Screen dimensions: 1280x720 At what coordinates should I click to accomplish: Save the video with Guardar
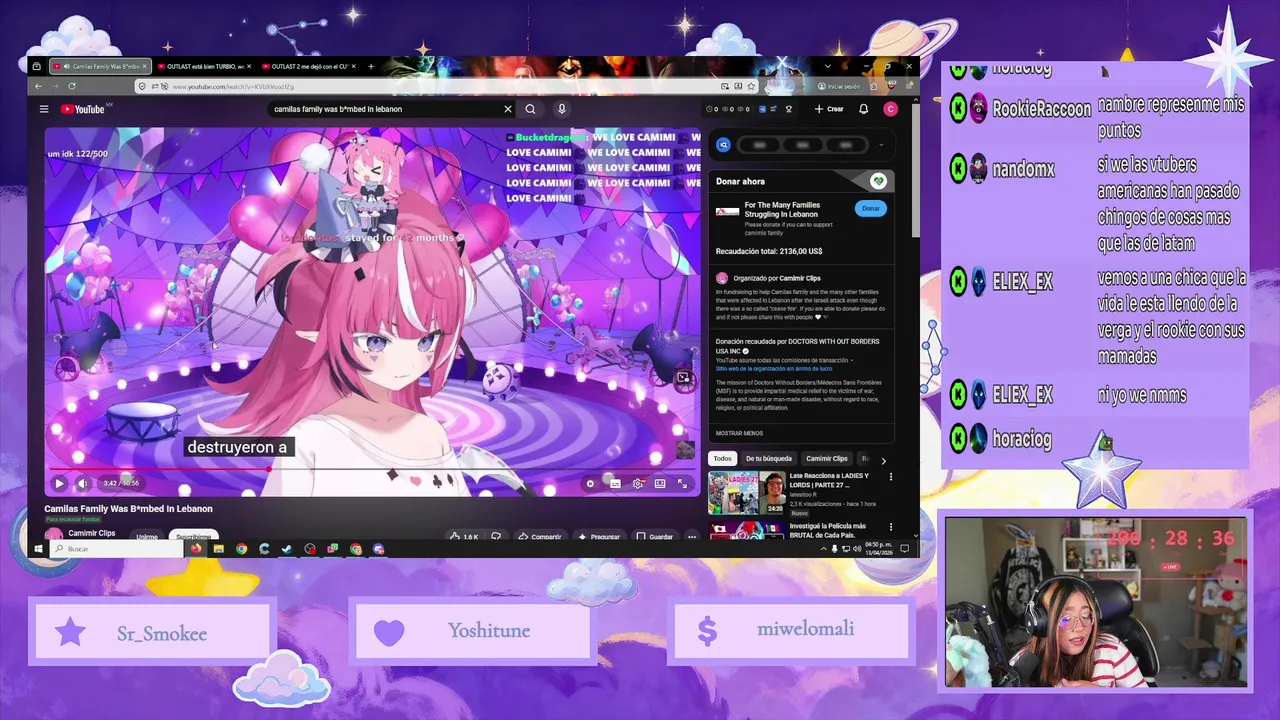(655, 537)
